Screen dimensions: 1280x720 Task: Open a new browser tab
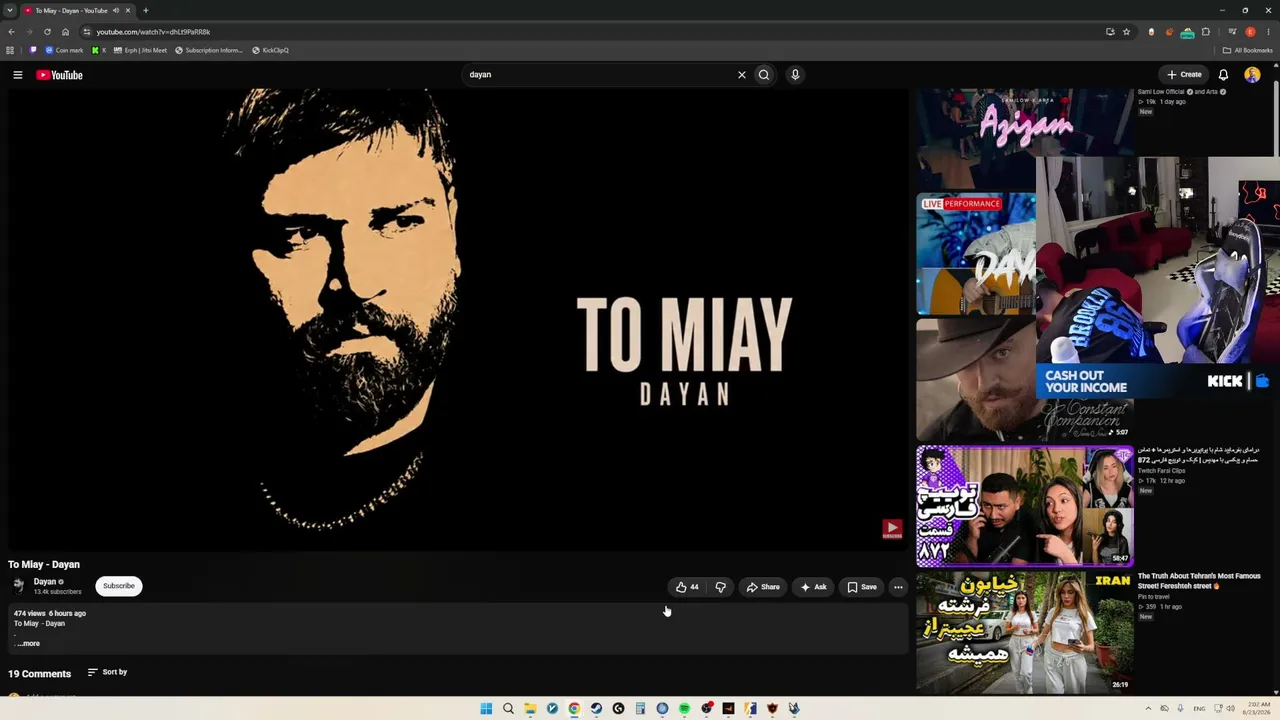[145, 10]
